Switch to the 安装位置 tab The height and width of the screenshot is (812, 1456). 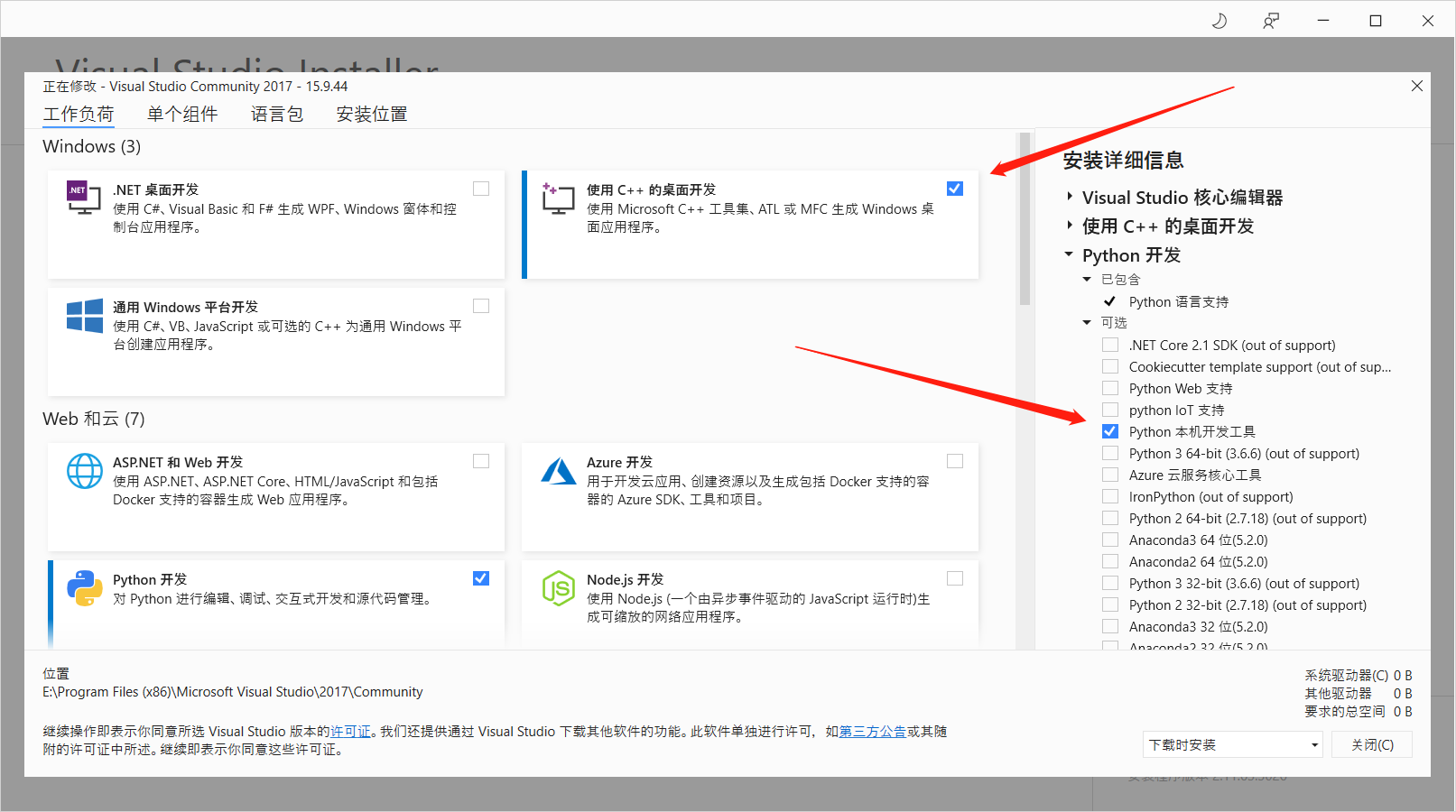[372, 114]
